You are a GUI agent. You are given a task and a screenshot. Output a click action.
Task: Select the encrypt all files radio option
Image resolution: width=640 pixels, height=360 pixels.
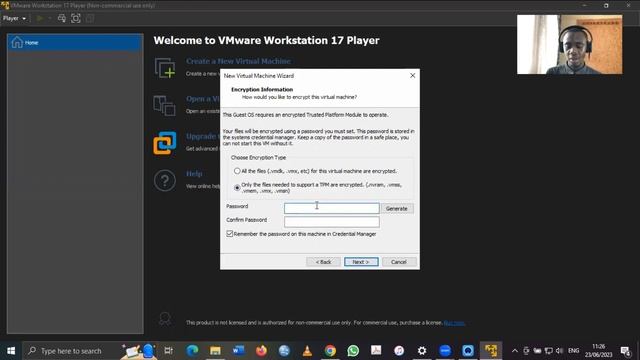[237, 171]
